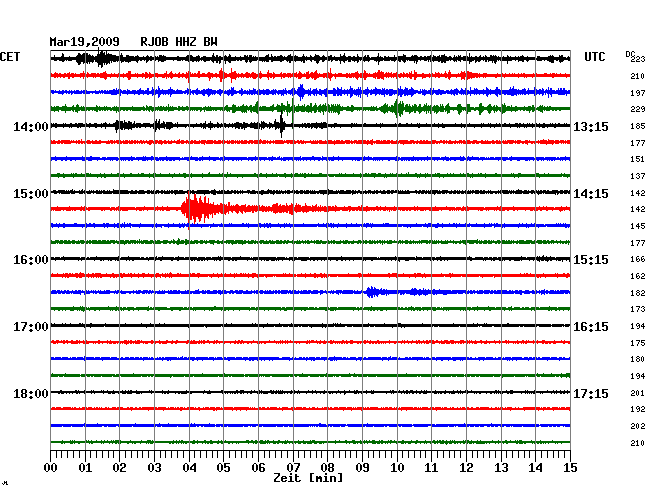This screenshot has height=494, width=650.
Task: Select DC value 180
Action: point(638,359)
